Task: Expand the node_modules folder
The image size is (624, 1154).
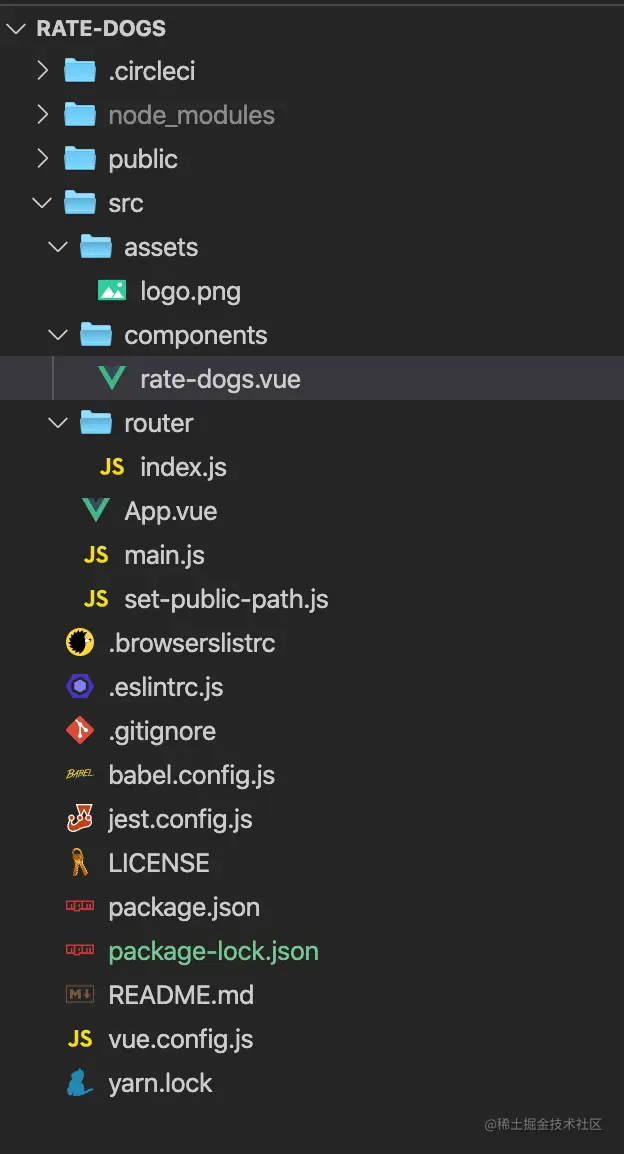Action: pyautogui.click(x=42, y=114)
